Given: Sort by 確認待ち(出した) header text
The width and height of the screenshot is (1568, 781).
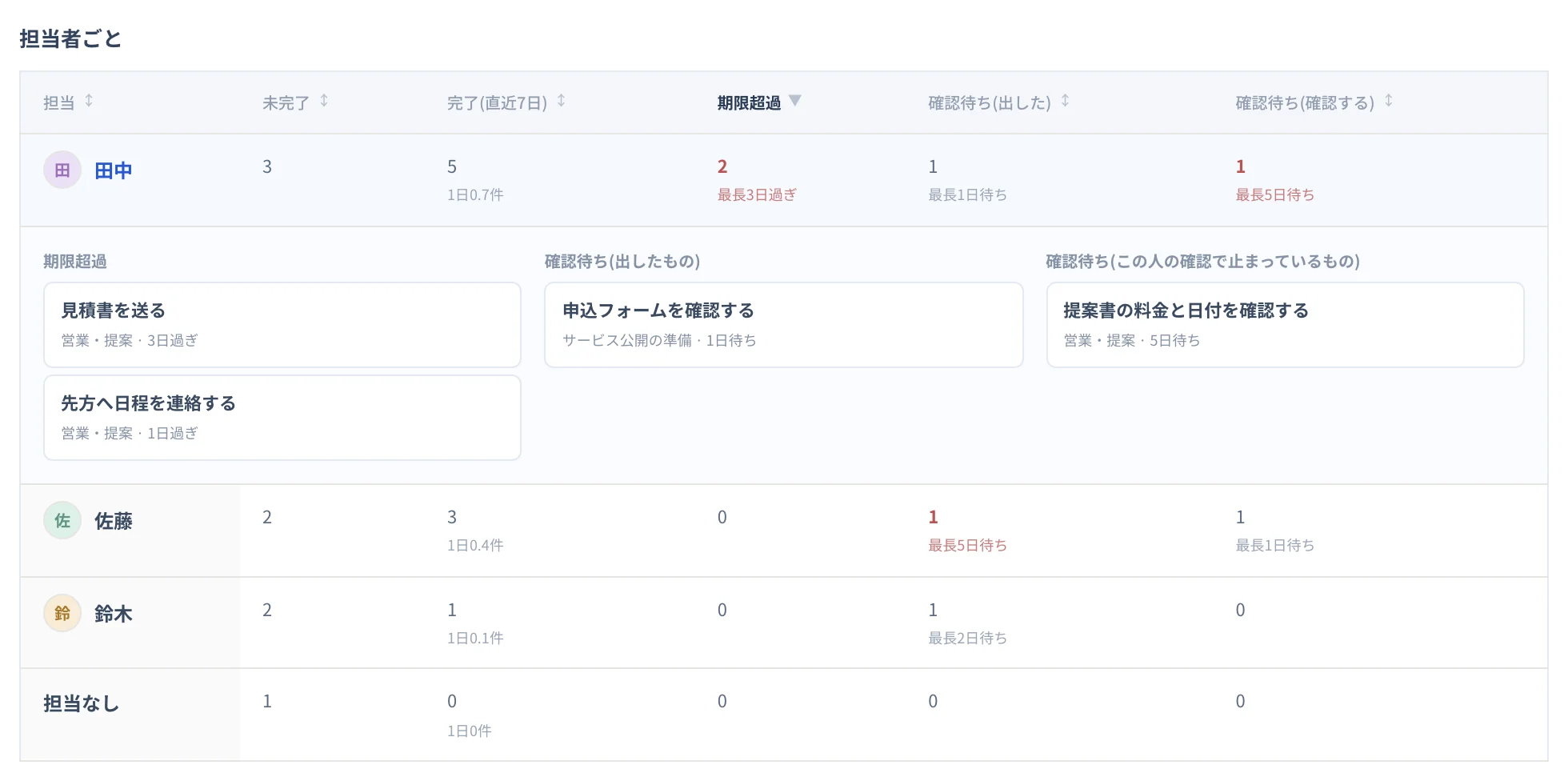Looking at the screenshot, I should pyautogui.click(x=990, y=102).
